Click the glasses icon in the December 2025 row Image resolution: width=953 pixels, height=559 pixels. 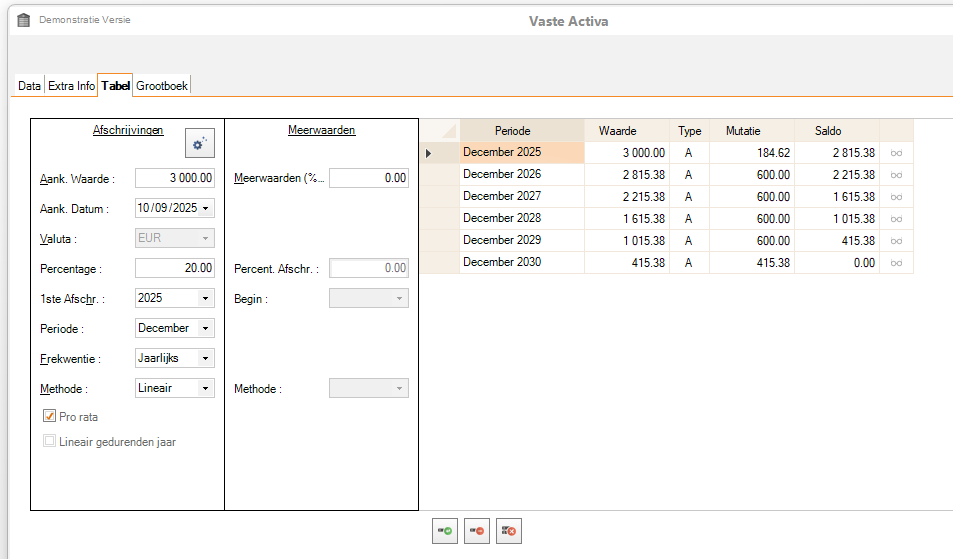pos(896,153)
